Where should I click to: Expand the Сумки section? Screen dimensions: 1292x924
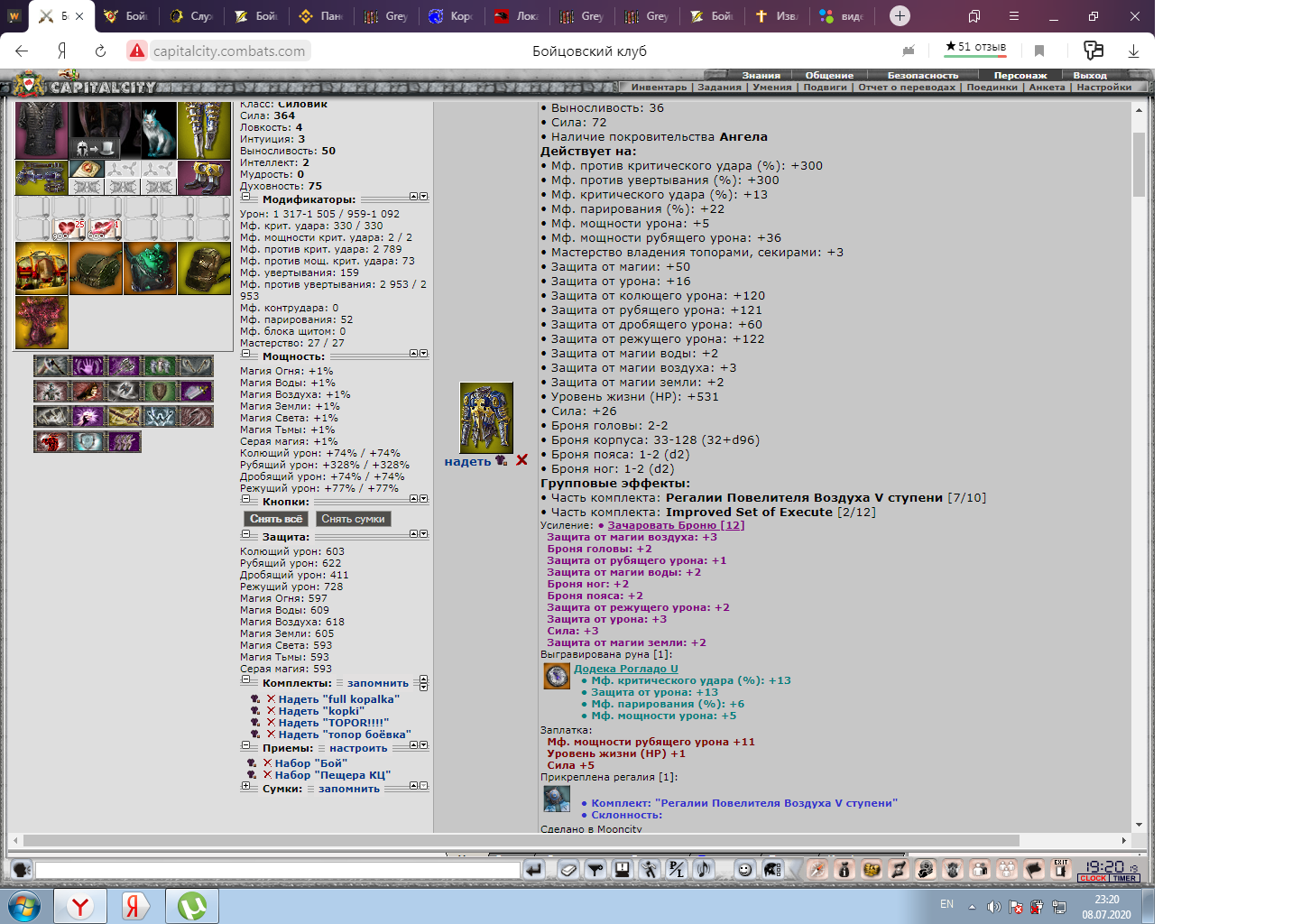(x=245, y=787)
